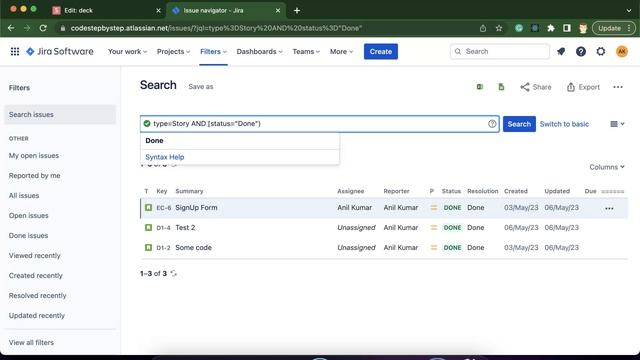Open Done issues filter

click(29, 236)
